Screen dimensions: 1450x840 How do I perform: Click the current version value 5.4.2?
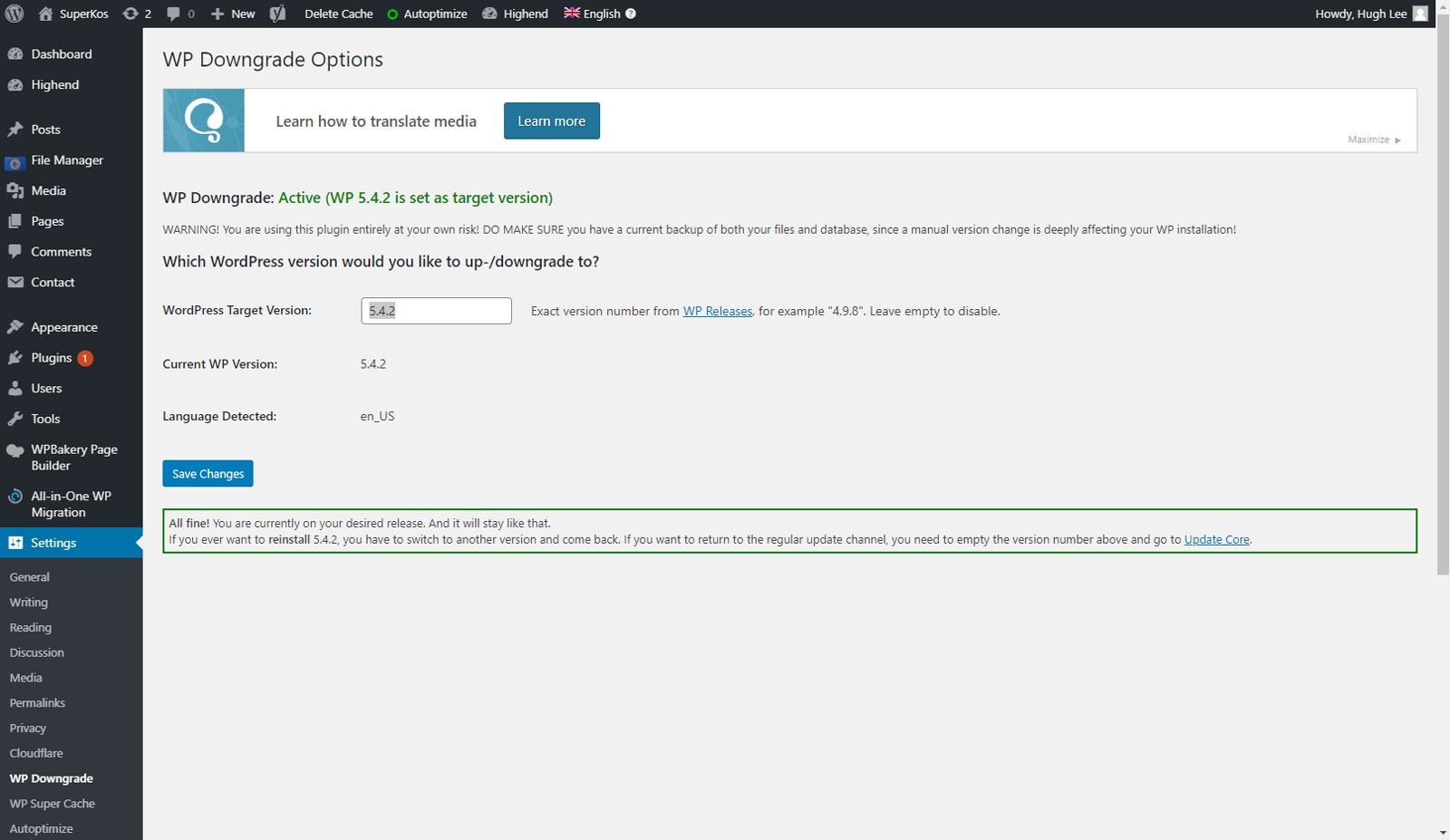pyautogui.click(x=373, y=364)
